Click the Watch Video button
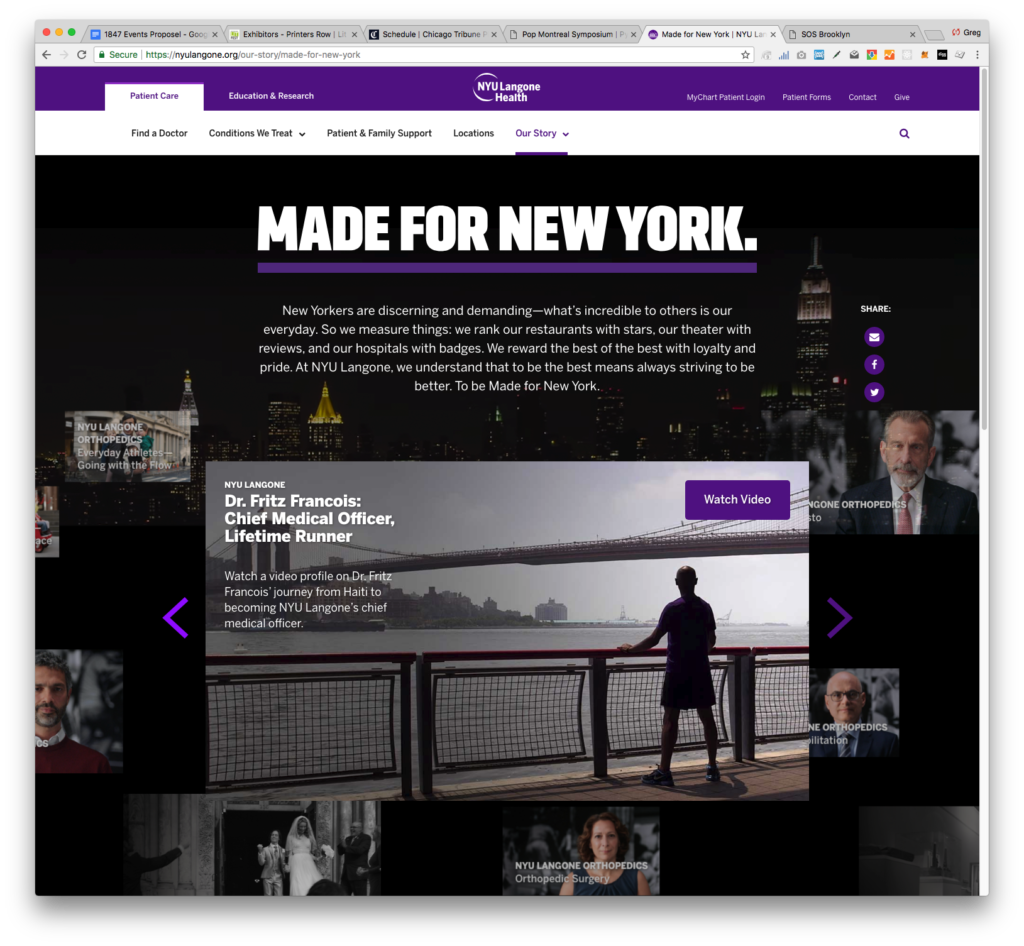The width and height of the screenshot is (1024, 946). [x=737, y=499]
